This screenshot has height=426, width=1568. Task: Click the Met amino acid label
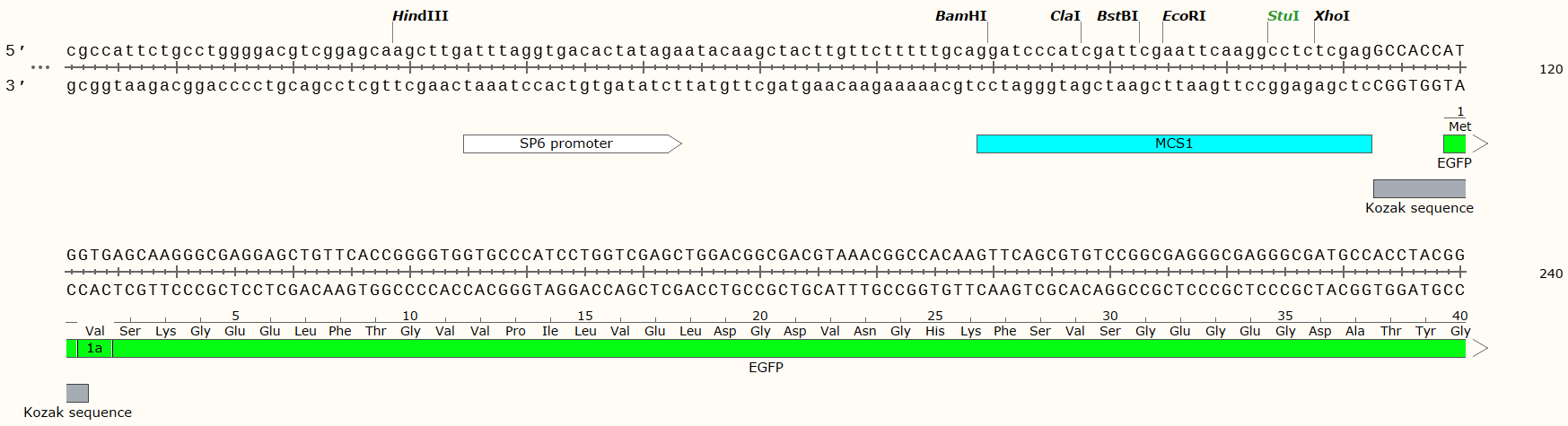[1459, 126]
